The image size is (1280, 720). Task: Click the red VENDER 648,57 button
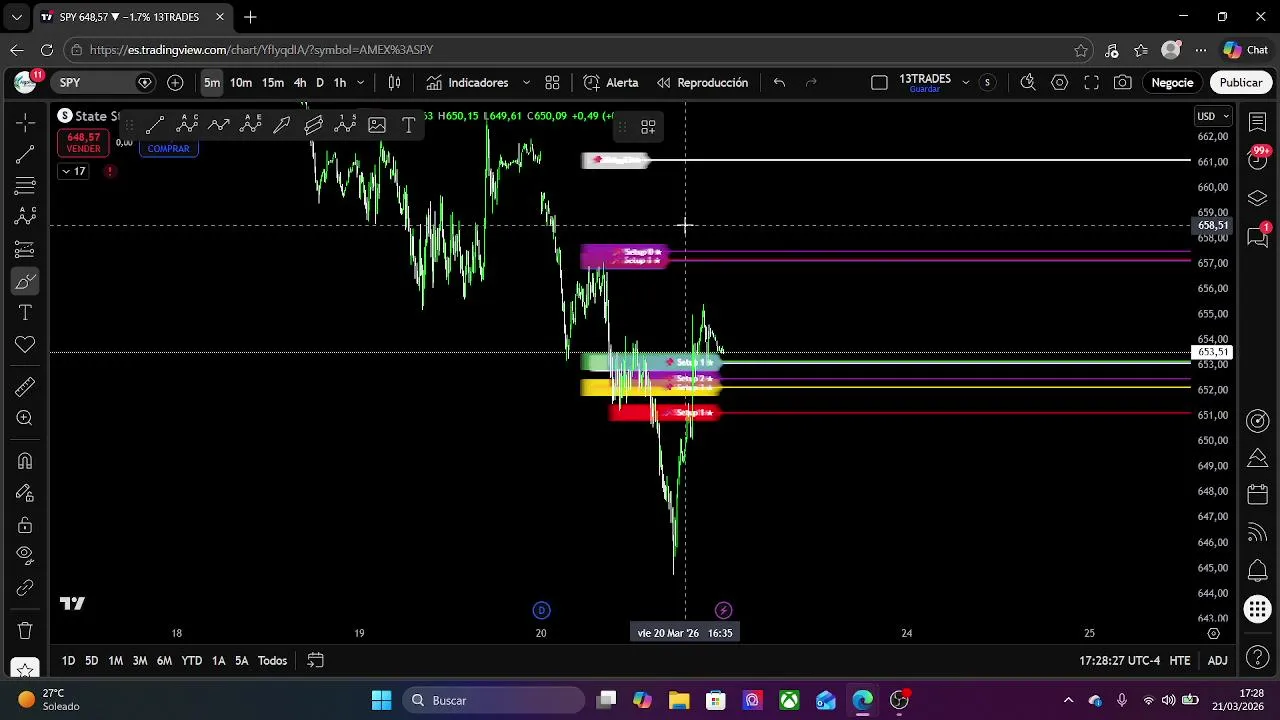click(x=84, y=142)
